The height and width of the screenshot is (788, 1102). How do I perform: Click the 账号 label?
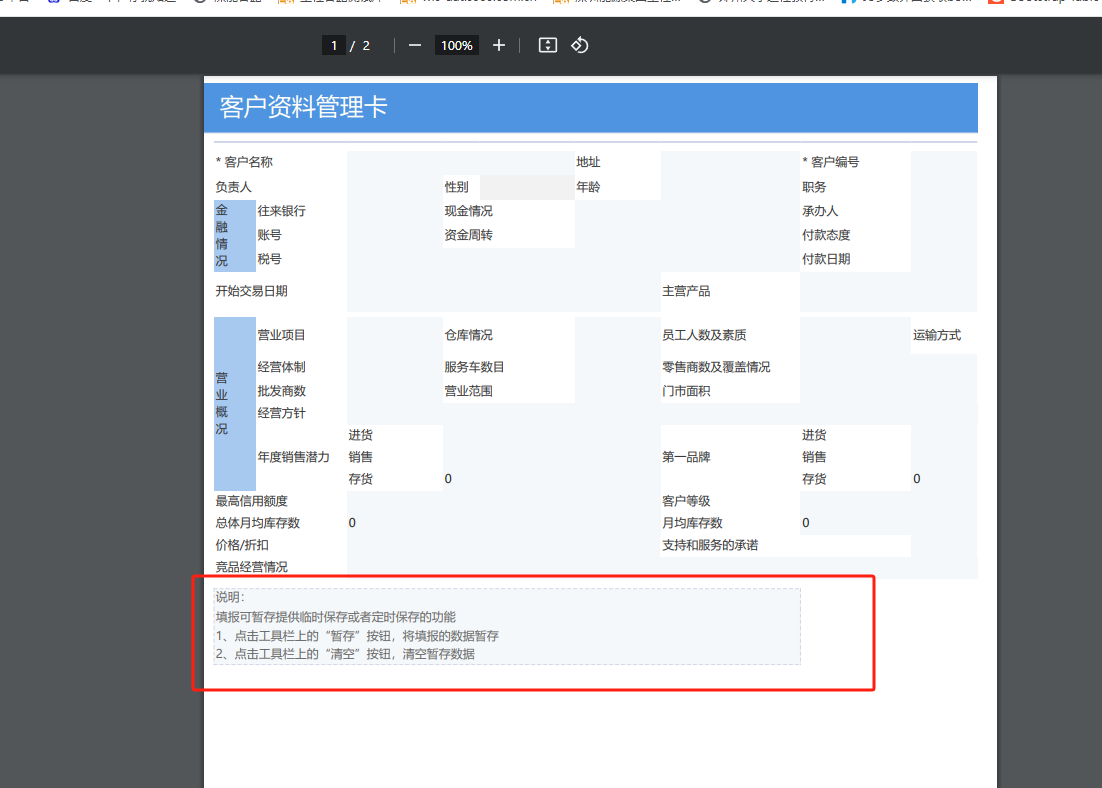click(x=269, y=235)
